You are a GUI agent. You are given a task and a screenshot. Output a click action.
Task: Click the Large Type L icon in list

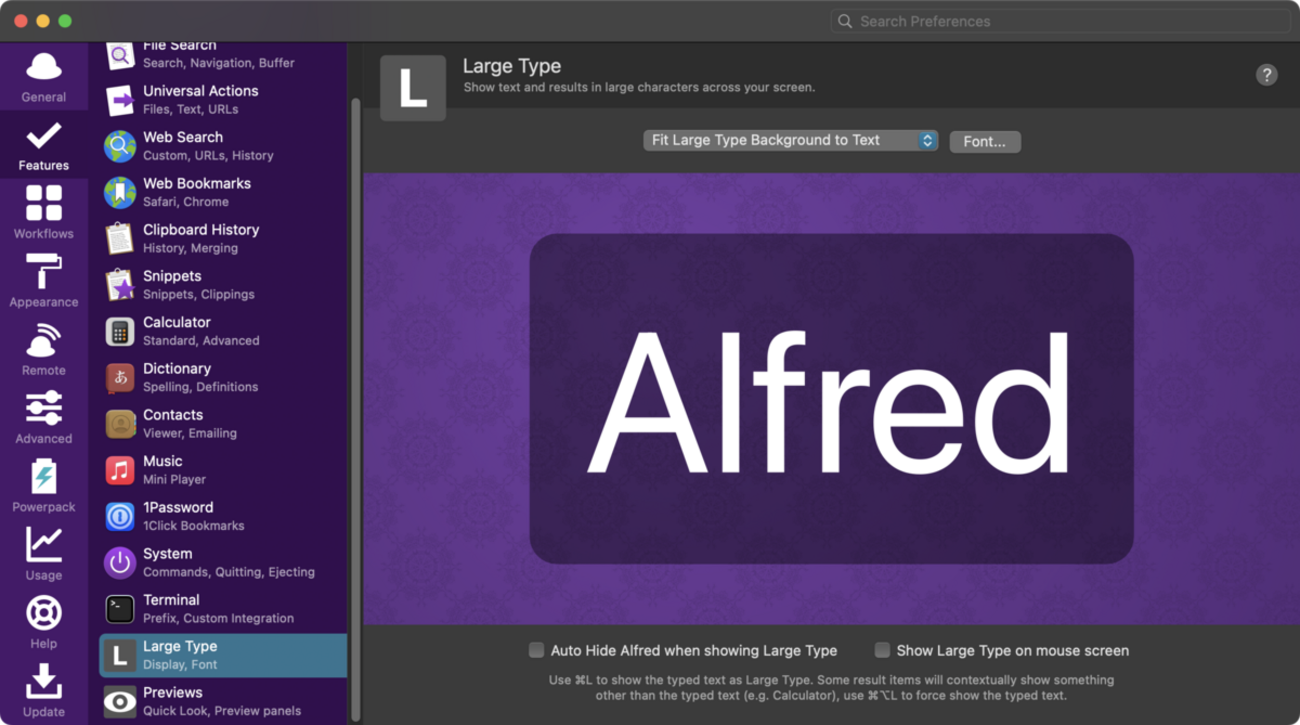click(x=120, y=655)
